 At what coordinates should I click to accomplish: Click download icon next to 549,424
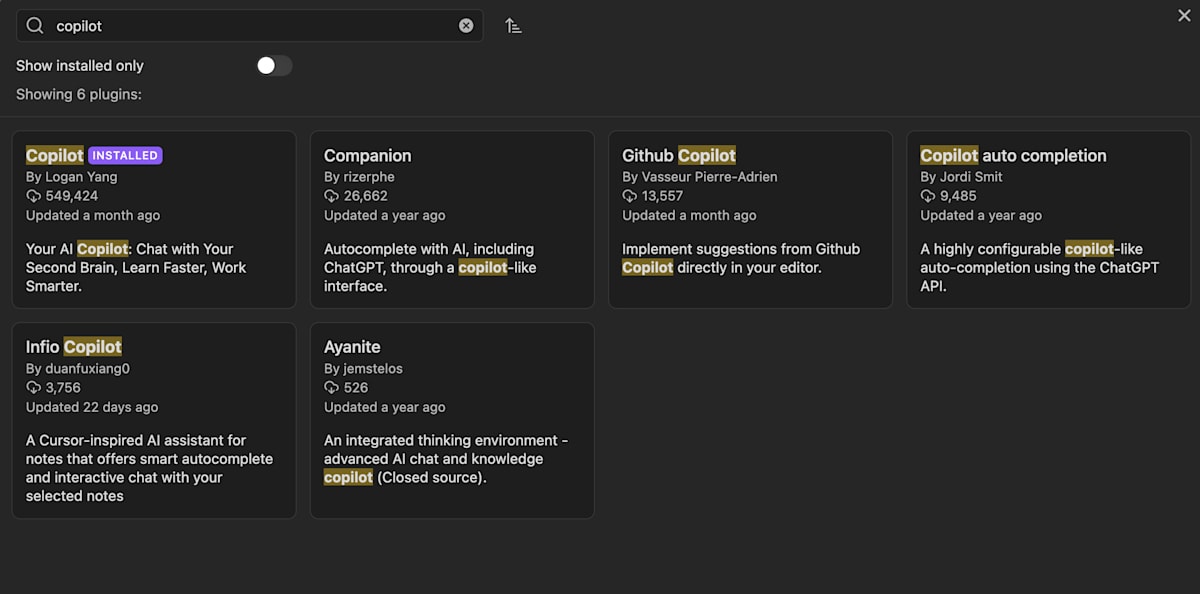[33, 196]
